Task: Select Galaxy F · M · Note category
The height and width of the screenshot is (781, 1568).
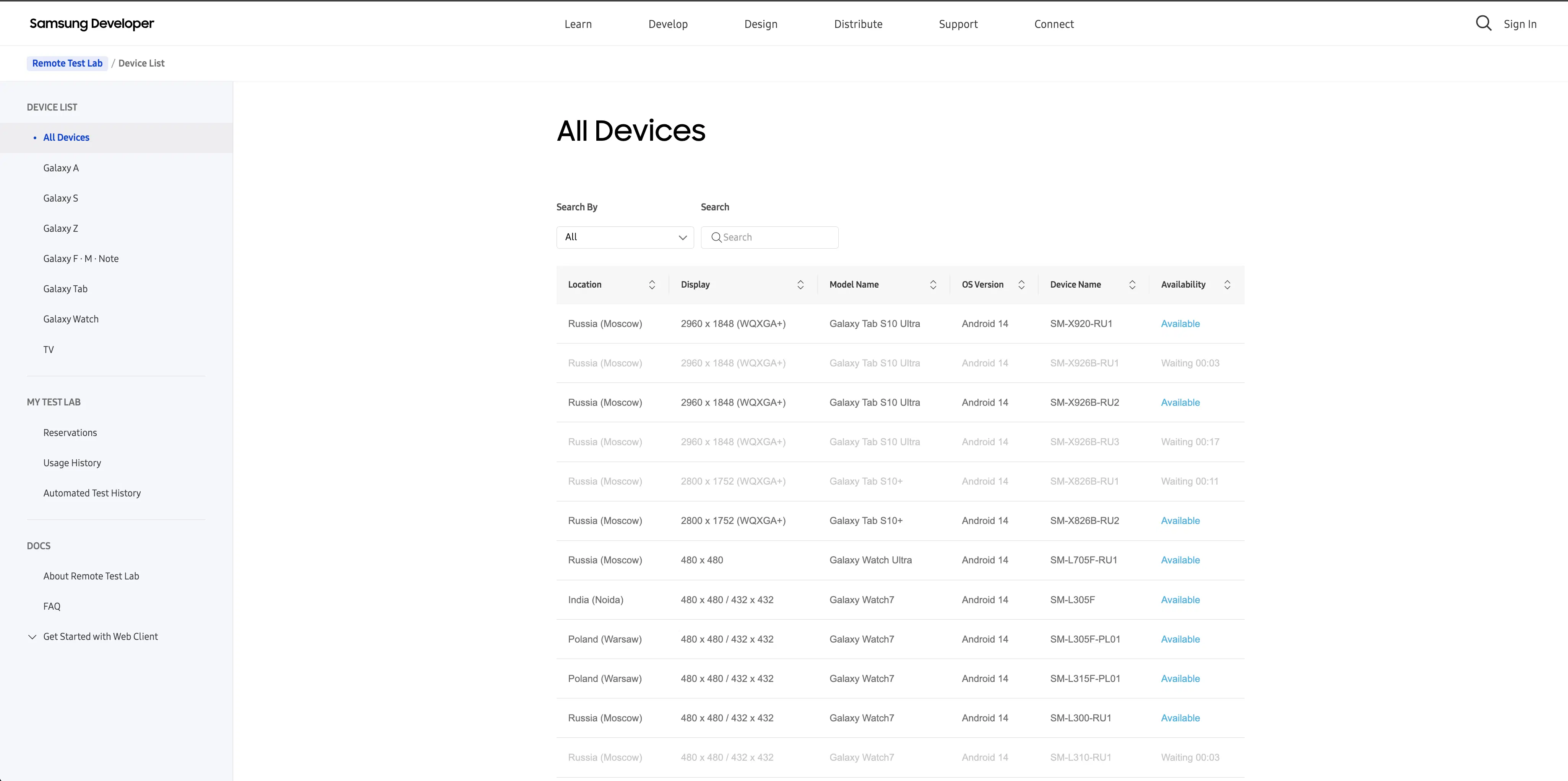Action: (x=81, y=258)
